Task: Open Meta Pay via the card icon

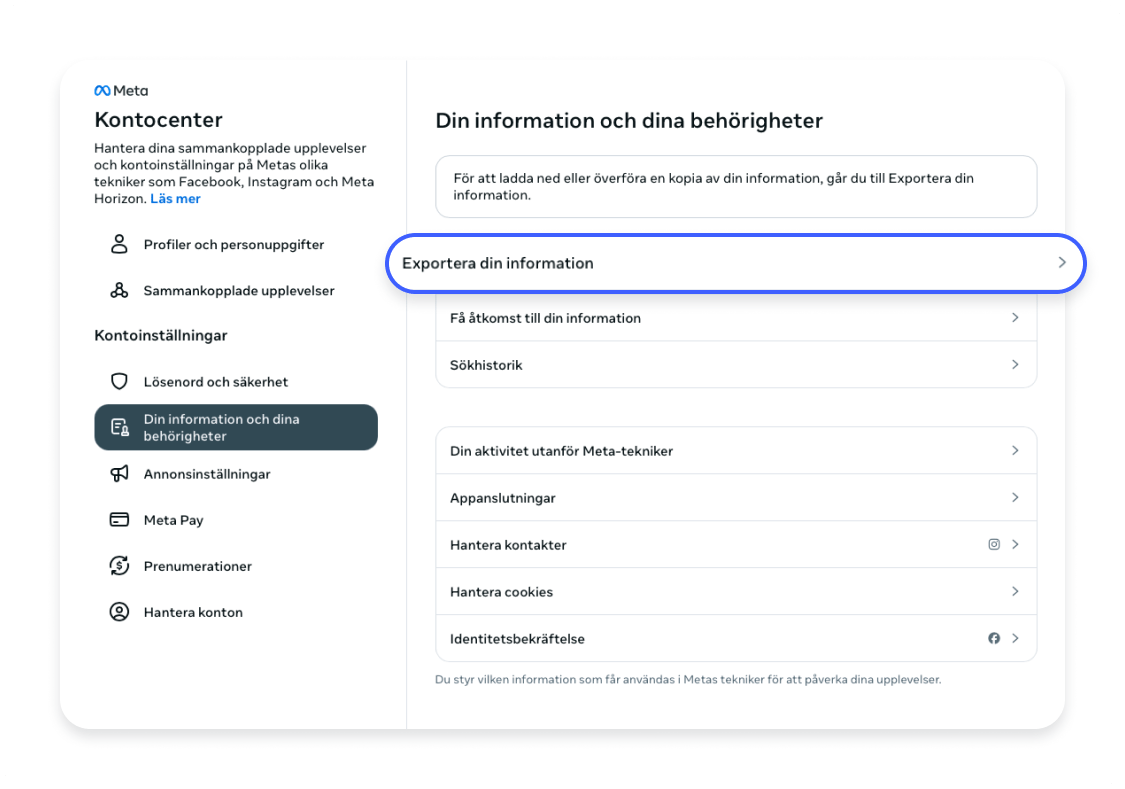Action: pos(119,519)
